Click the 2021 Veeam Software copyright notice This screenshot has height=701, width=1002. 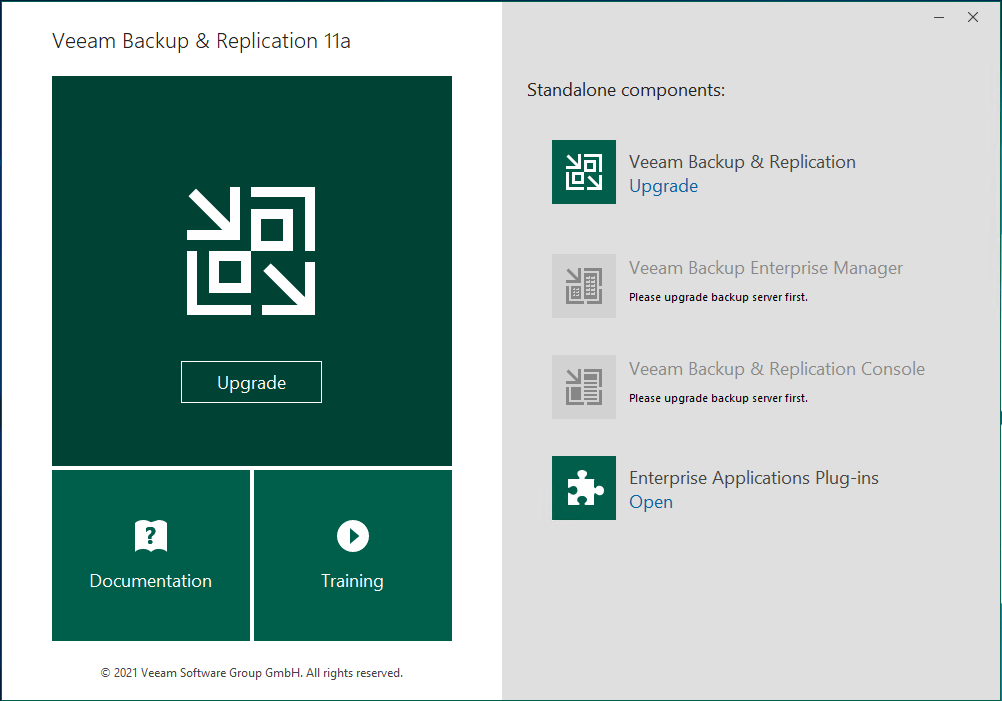coord(252,673)
